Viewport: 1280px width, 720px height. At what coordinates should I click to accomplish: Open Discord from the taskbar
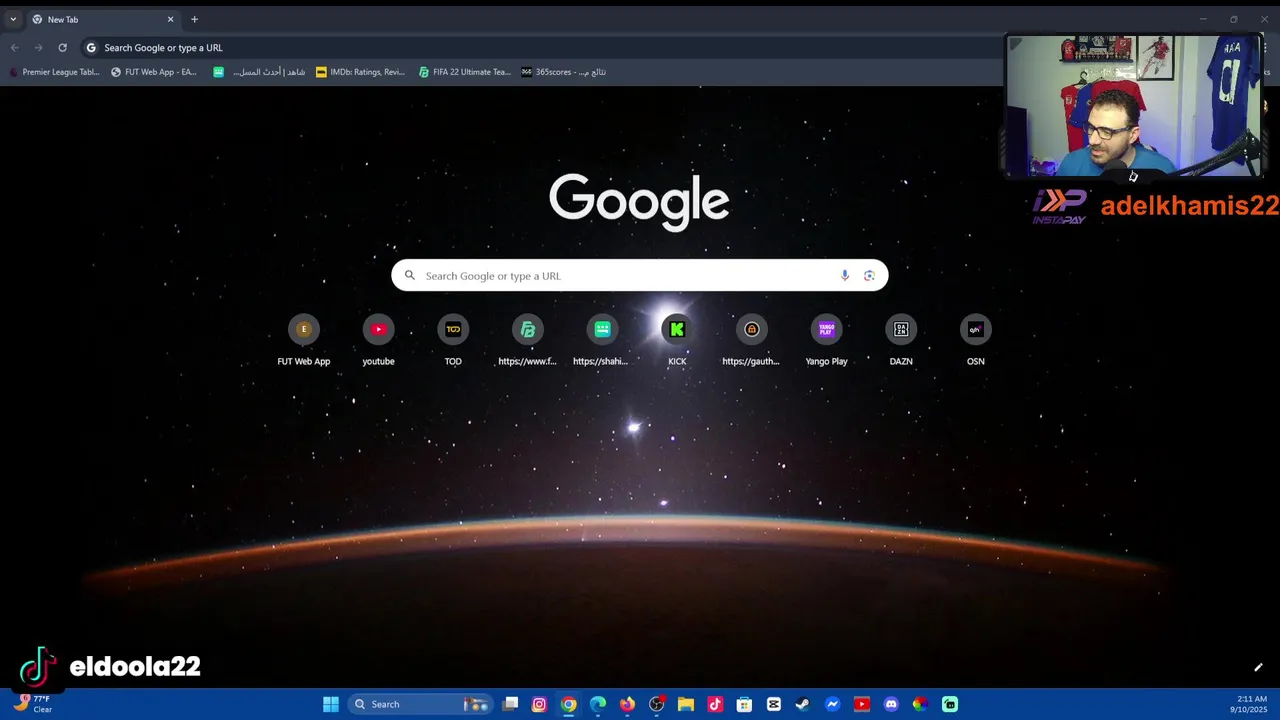pos(891,704)
